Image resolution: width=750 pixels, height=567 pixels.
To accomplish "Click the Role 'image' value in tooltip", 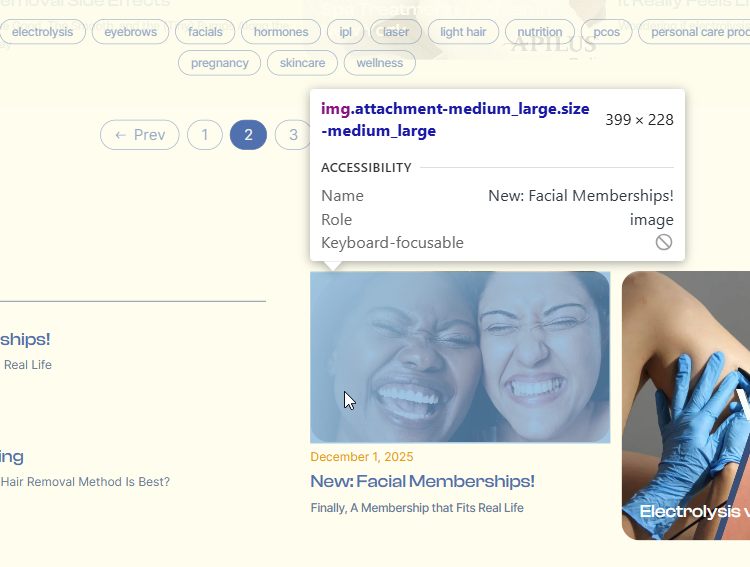I will pos(651,220).
